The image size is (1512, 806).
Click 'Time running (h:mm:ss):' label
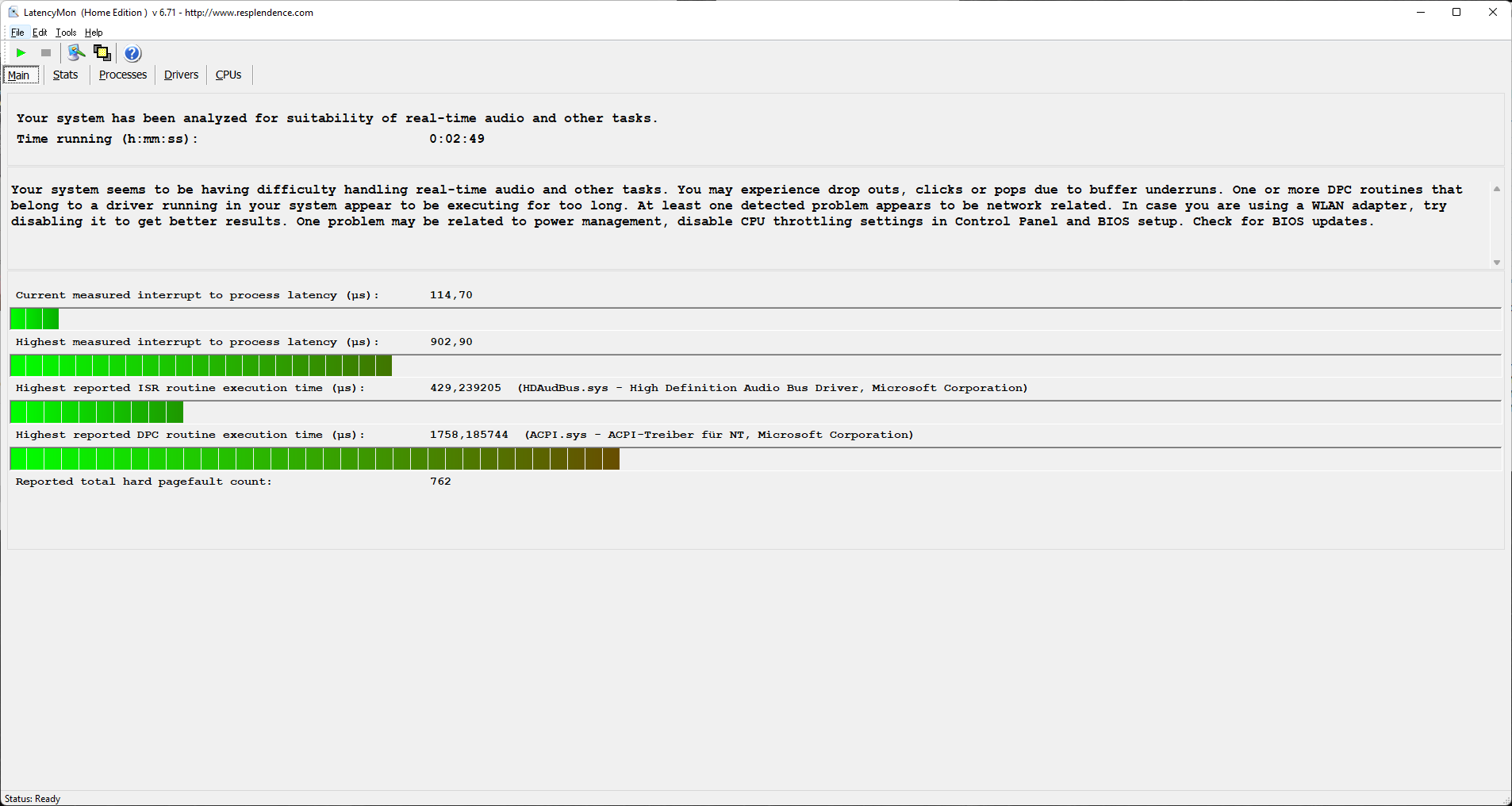point(107,139)
